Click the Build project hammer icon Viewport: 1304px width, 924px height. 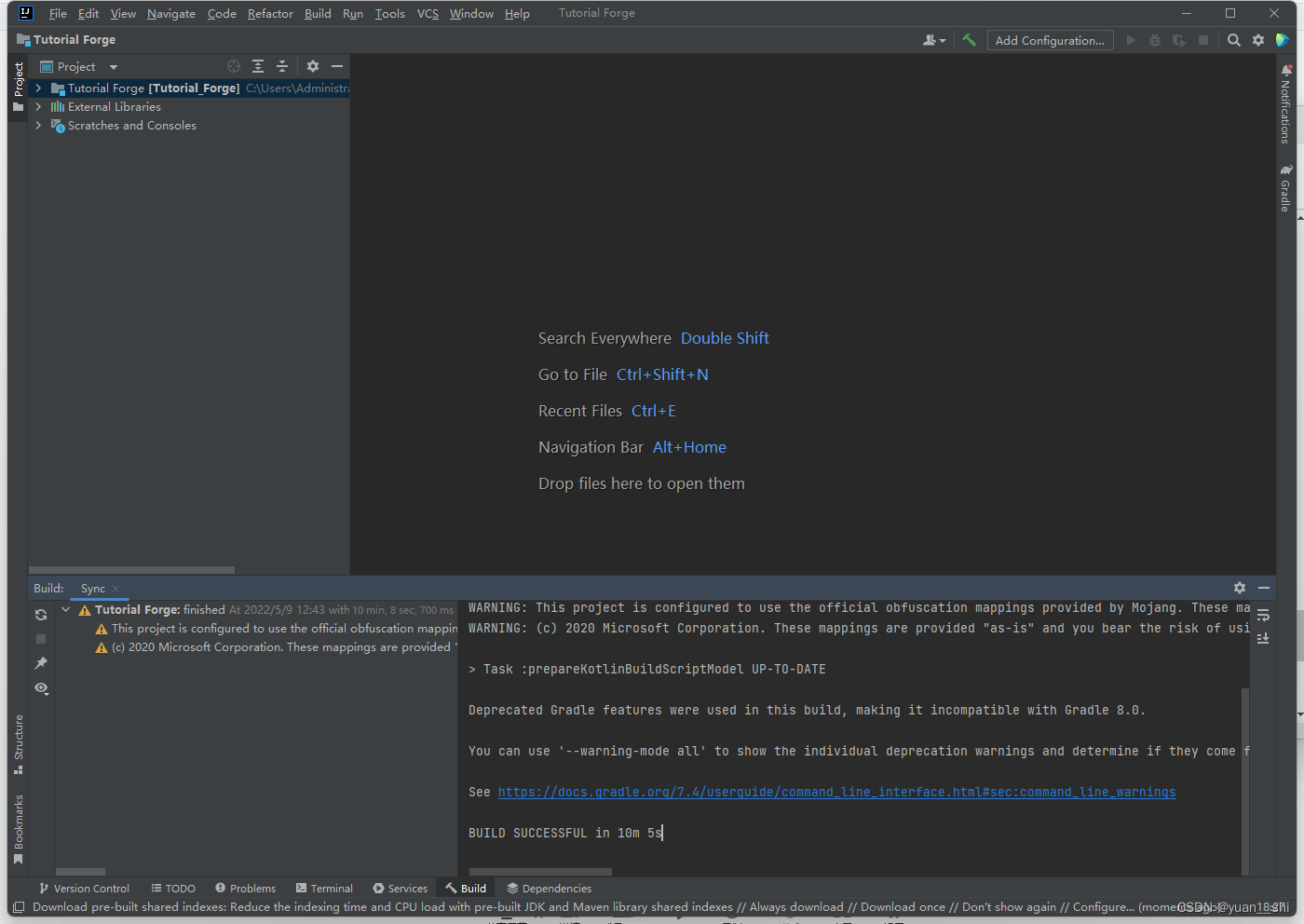969,40
